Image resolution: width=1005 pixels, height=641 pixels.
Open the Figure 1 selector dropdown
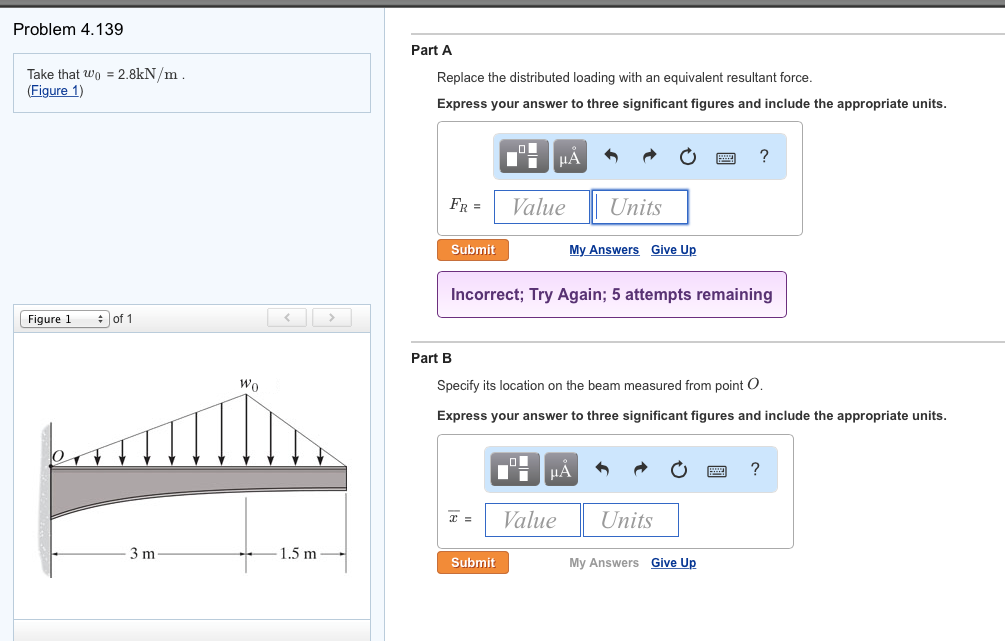click(x=63, y=318)
